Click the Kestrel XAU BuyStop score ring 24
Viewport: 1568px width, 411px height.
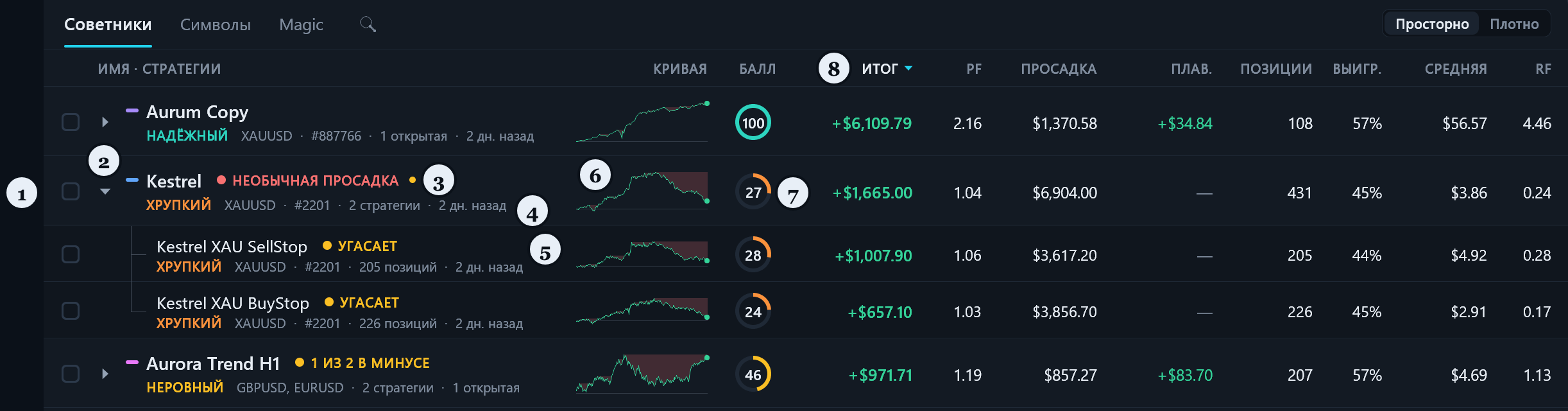pos(753,311)
